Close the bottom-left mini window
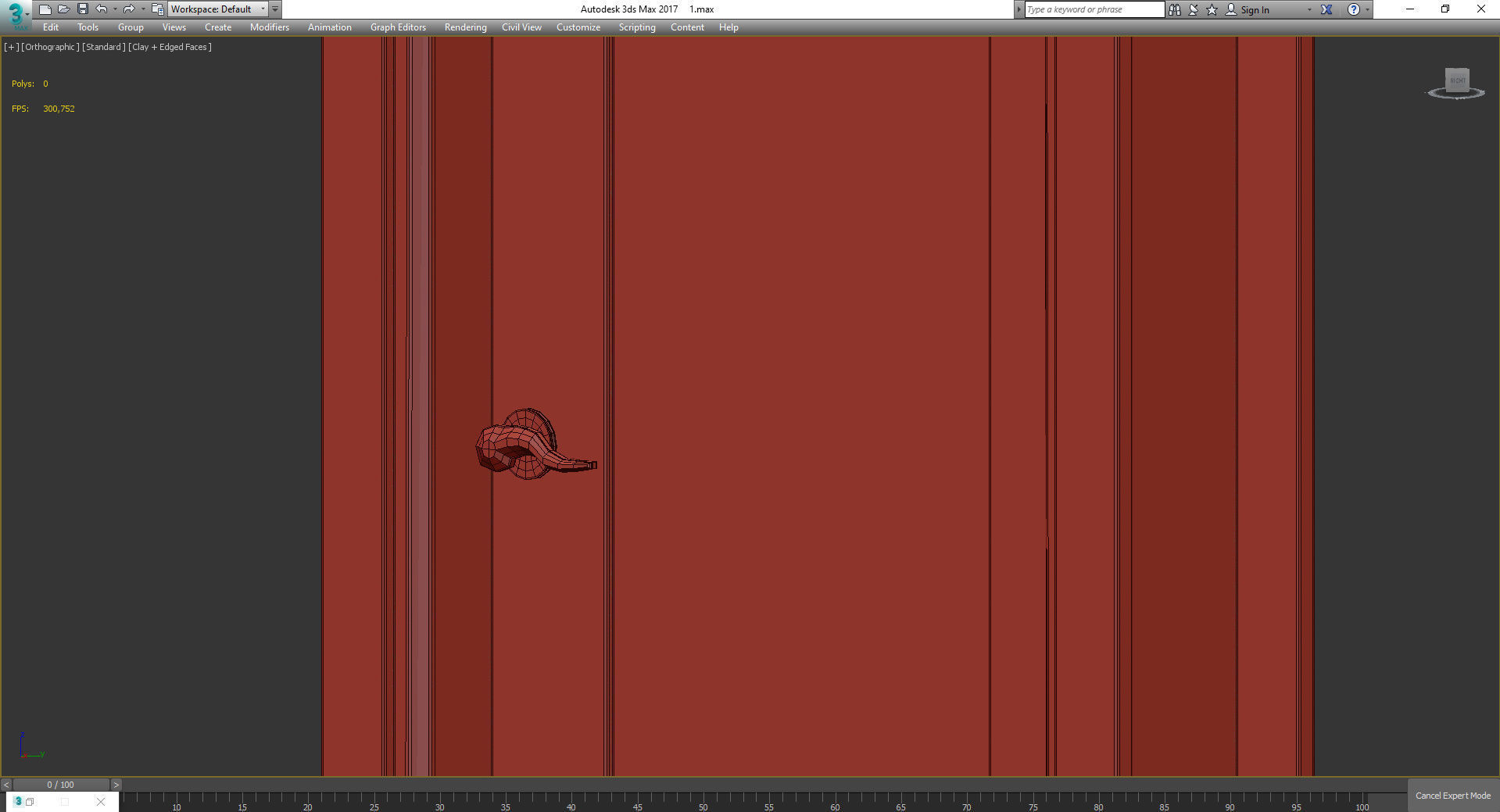This screenshot has height=812, width=1500. pyautogui.click(x=101, y=802)
